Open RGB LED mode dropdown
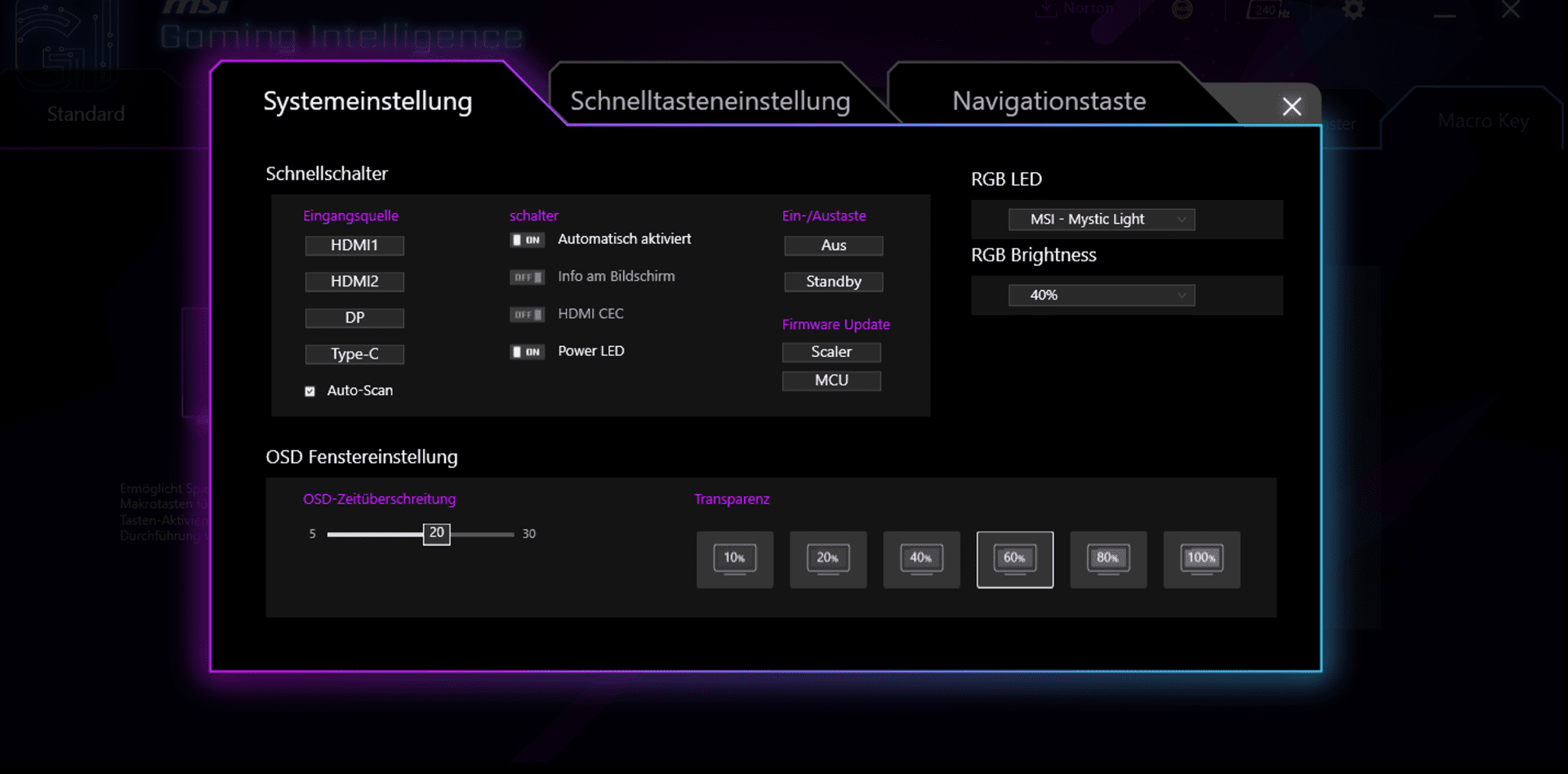Screen dimensions: 1568x774 [x=1101, y=219]
